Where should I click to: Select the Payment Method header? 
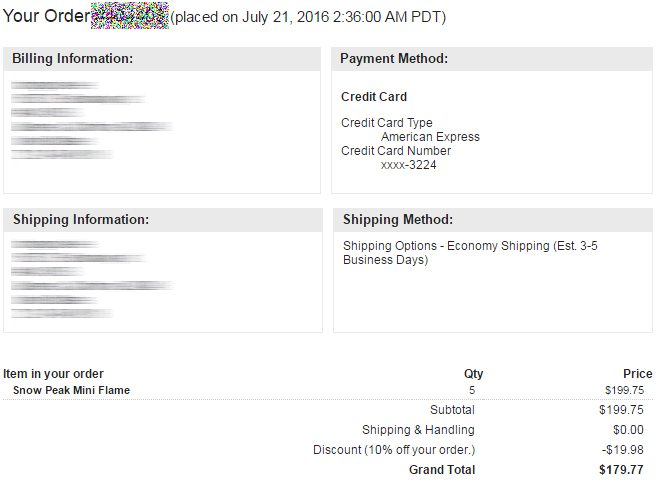click(393, 59)
